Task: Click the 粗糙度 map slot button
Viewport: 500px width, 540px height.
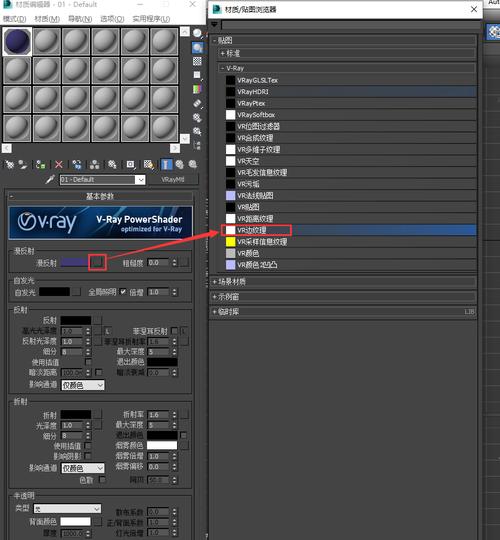Action: 185,262
